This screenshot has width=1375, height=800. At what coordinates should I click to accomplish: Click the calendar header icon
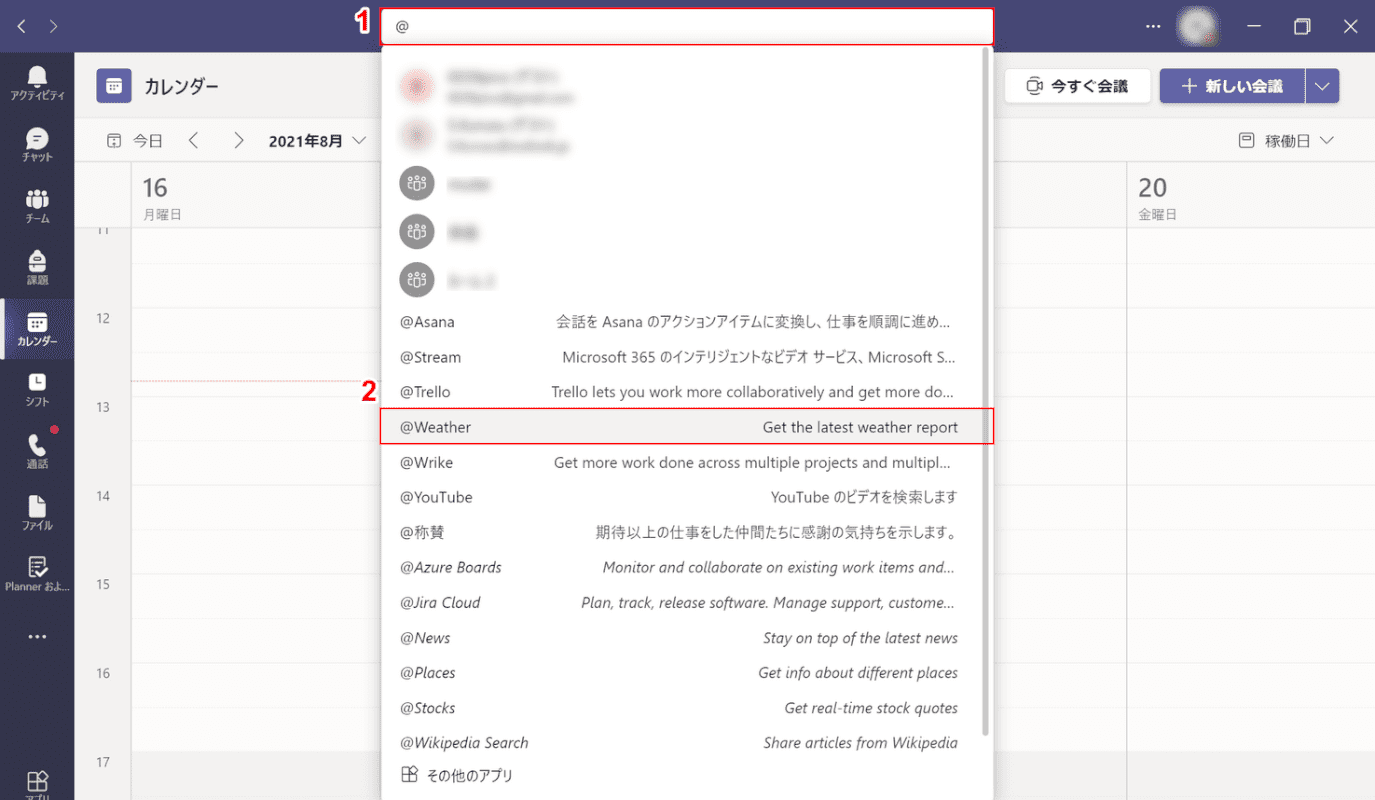pos(114,86)
